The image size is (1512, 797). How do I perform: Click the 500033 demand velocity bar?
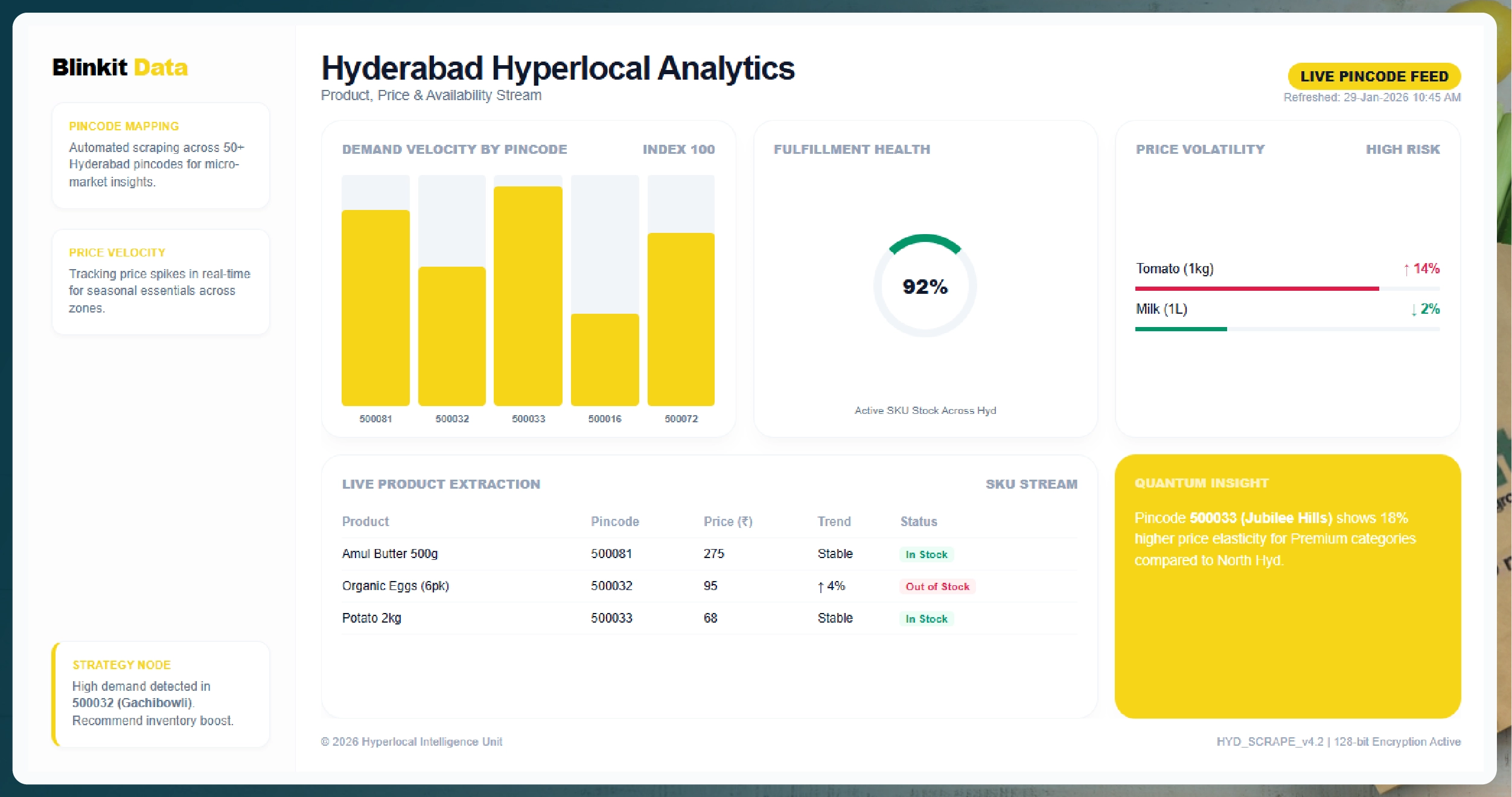tap(528, 296)
